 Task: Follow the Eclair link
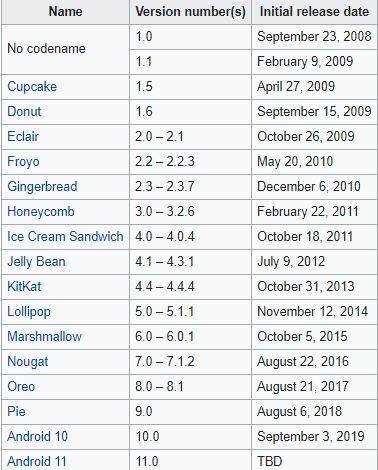(x=23, y=137)
